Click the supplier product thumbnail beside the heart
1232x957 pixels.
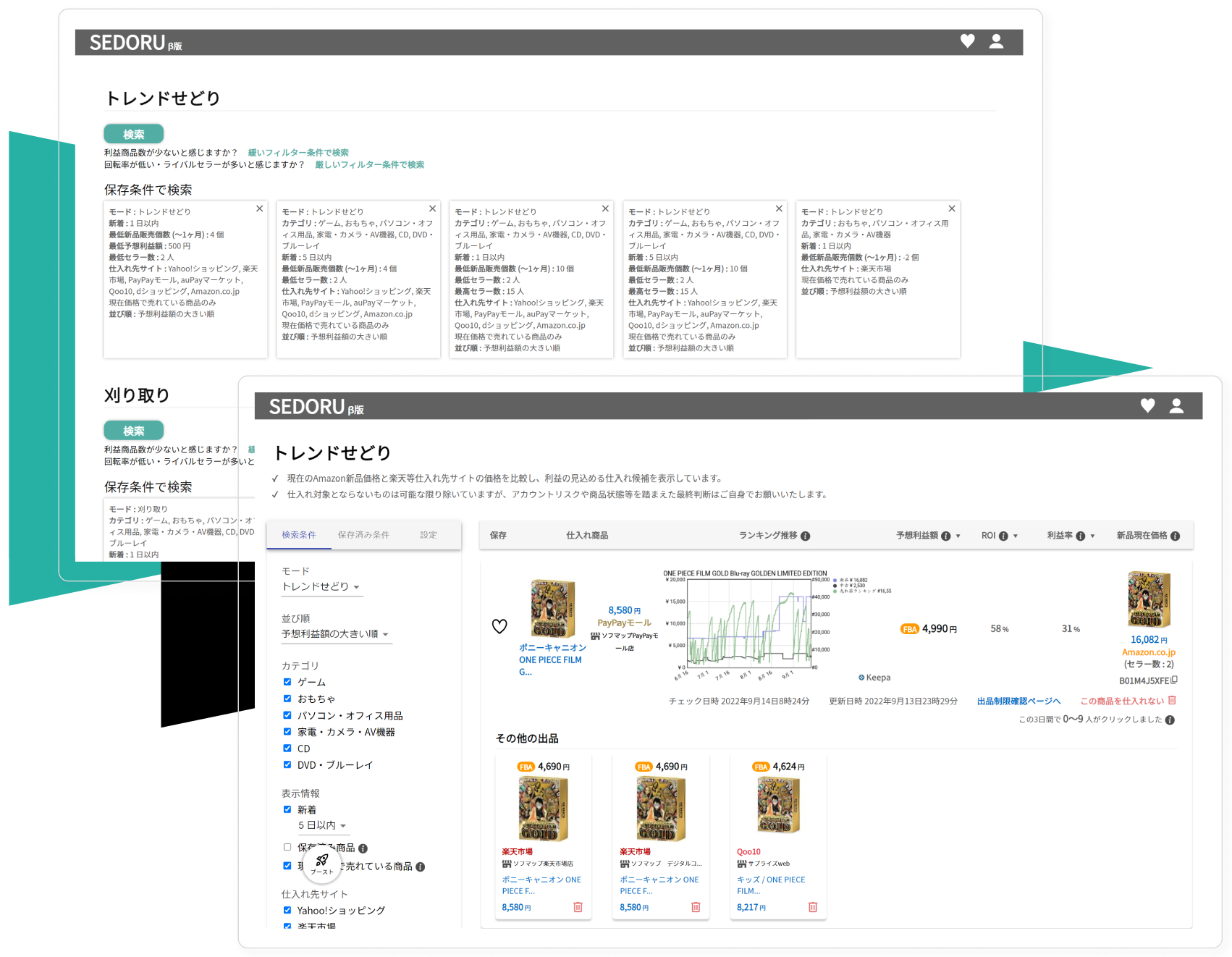point(553,608)
